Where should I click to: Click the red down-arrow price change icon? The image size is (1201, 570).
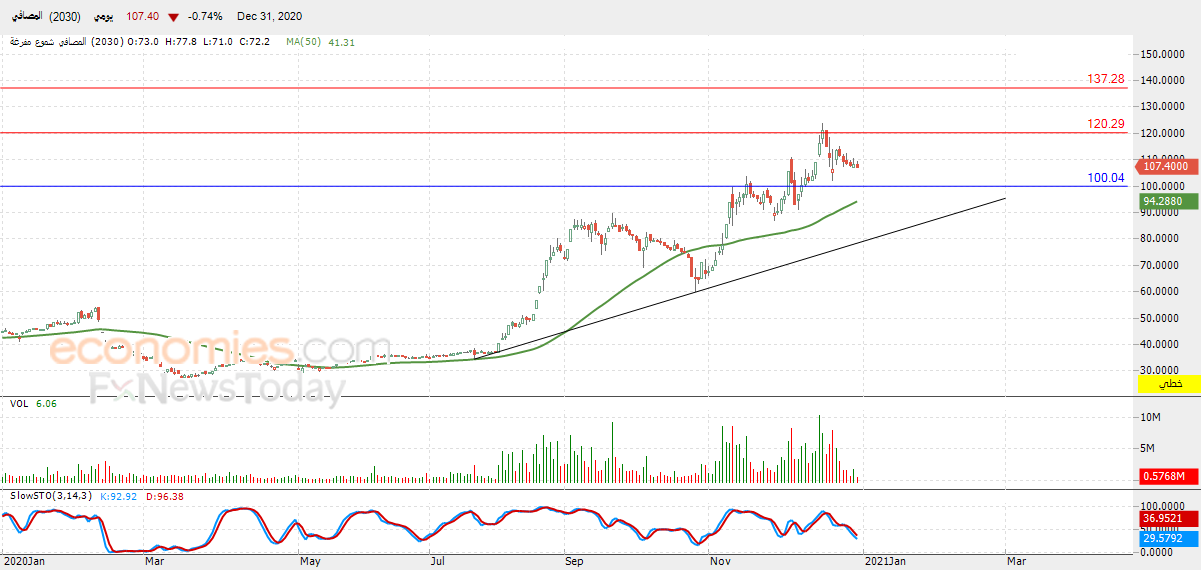pos(174,17)
